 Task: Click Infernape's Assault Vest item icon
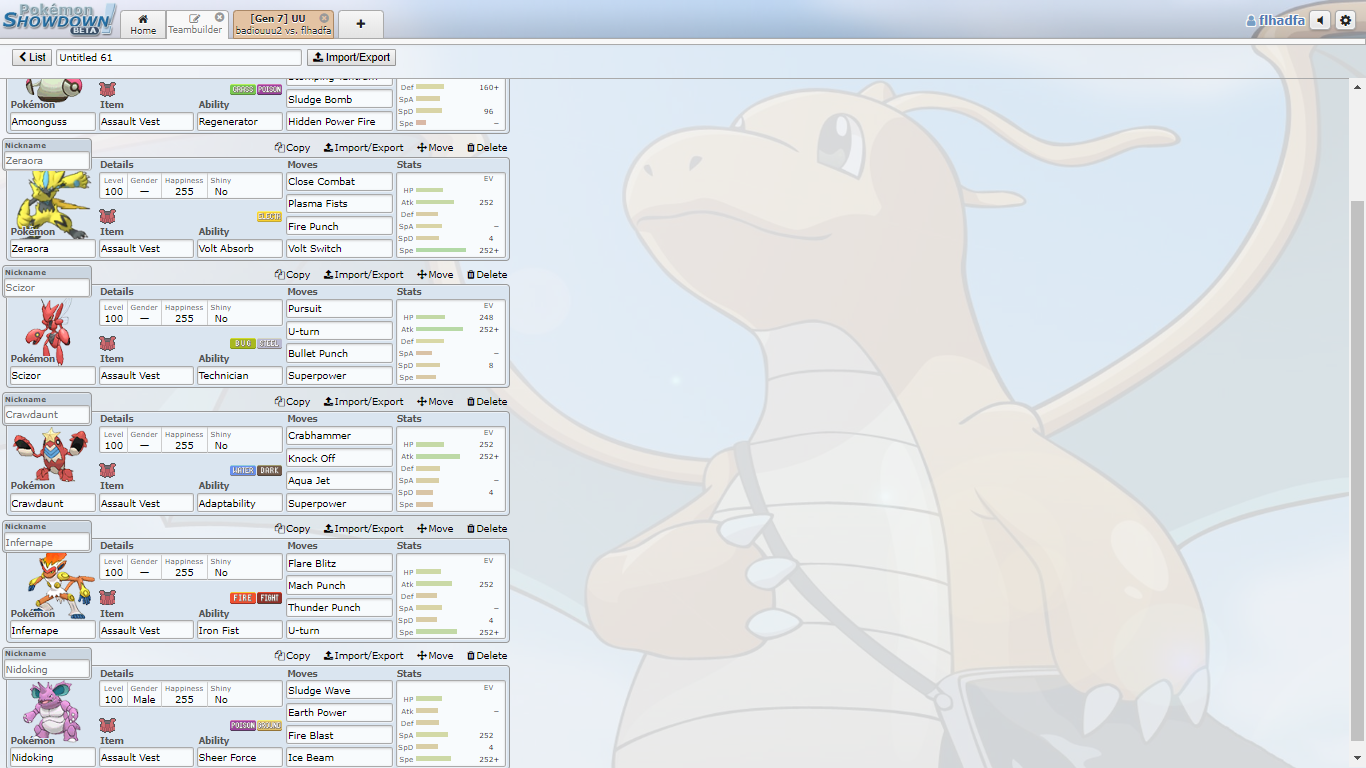click(x=107, y=597)
